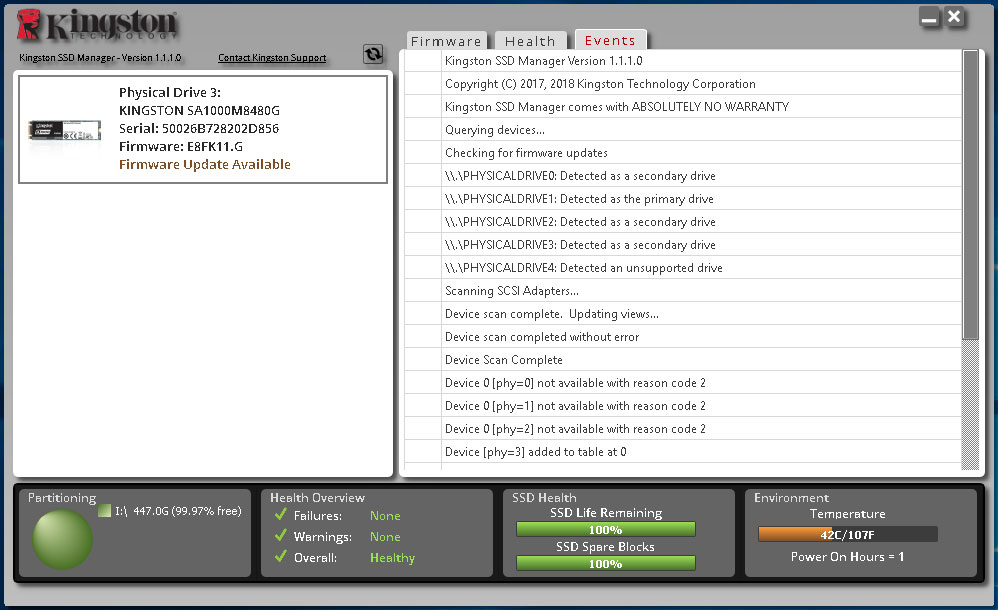Click the Failures green checkmark icon

point(280,516)
